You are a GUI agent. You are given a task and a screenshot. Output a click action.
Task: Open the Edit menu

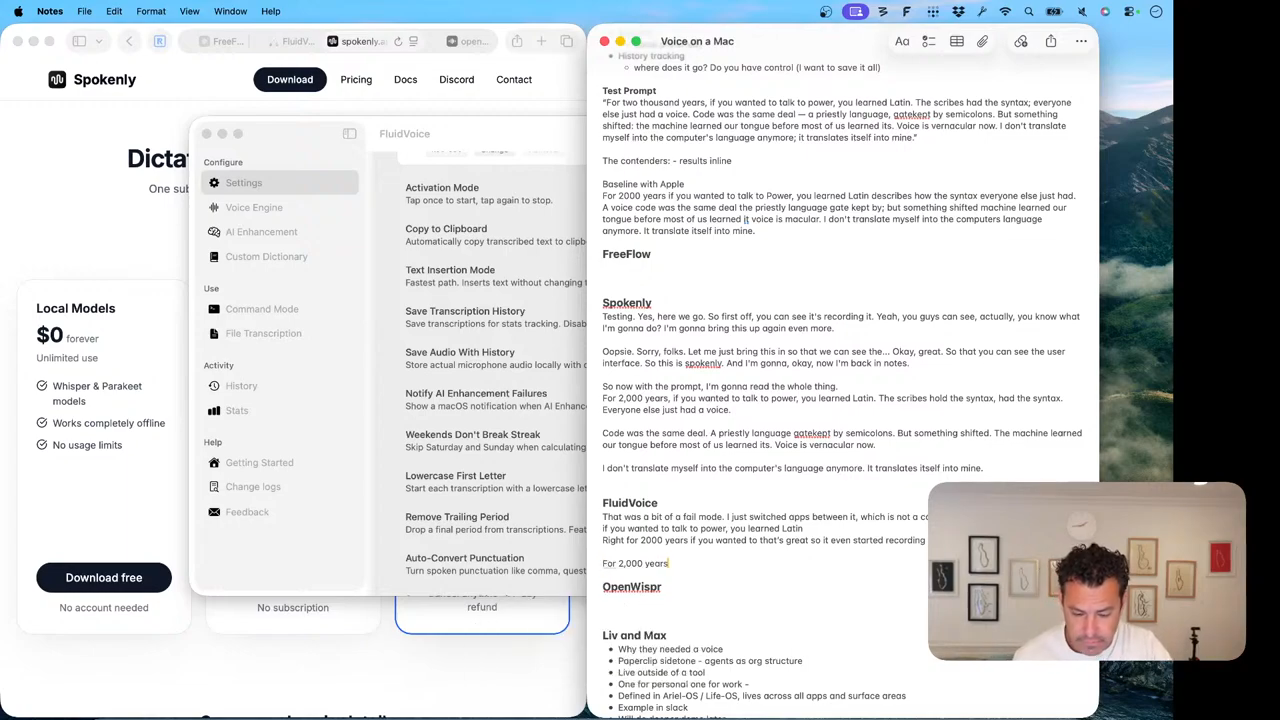pyautogui.click(x=114, y=11)
